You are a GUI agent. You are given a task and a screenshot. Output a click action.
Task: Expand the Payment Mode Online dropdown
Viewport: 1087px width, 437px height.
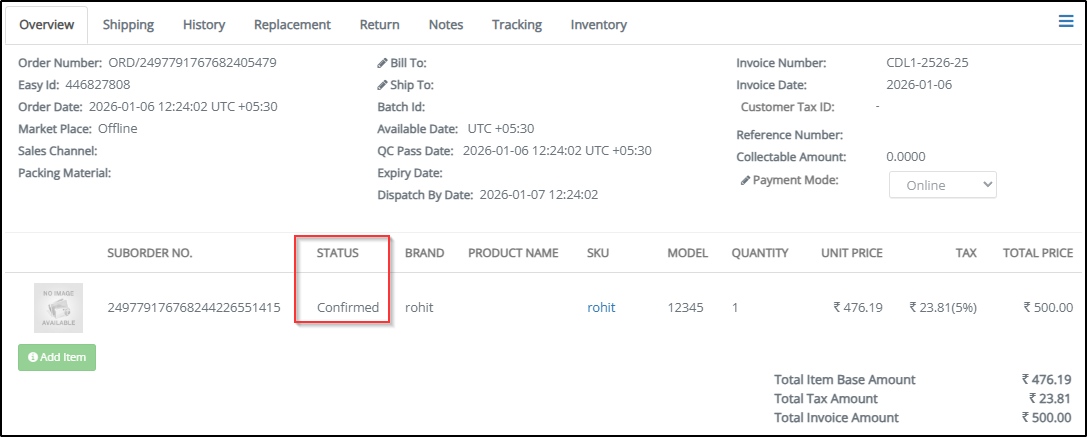point(942,184)
